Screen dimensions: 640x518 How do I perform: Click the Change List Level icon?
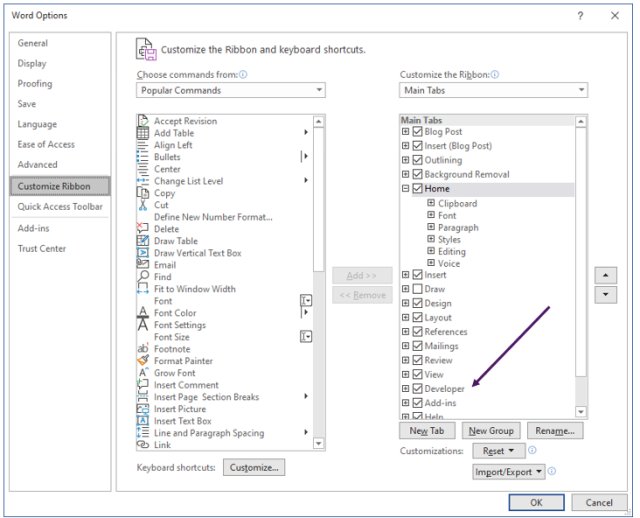(x=143, y=181)
